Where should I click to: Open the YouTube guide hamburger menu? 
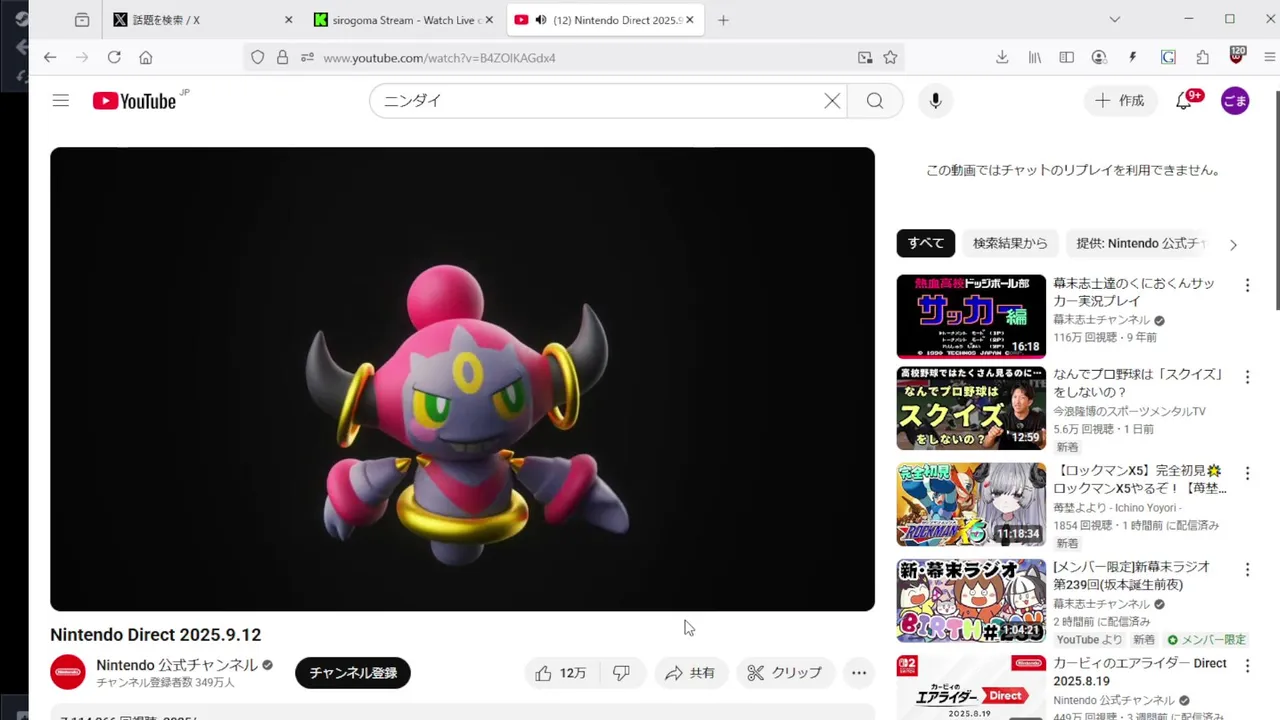(61, 100)
